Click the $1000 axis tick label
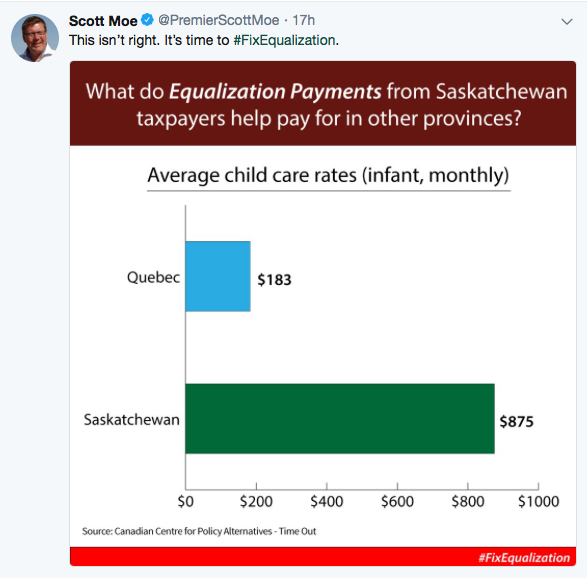 (x=538, y=501)
